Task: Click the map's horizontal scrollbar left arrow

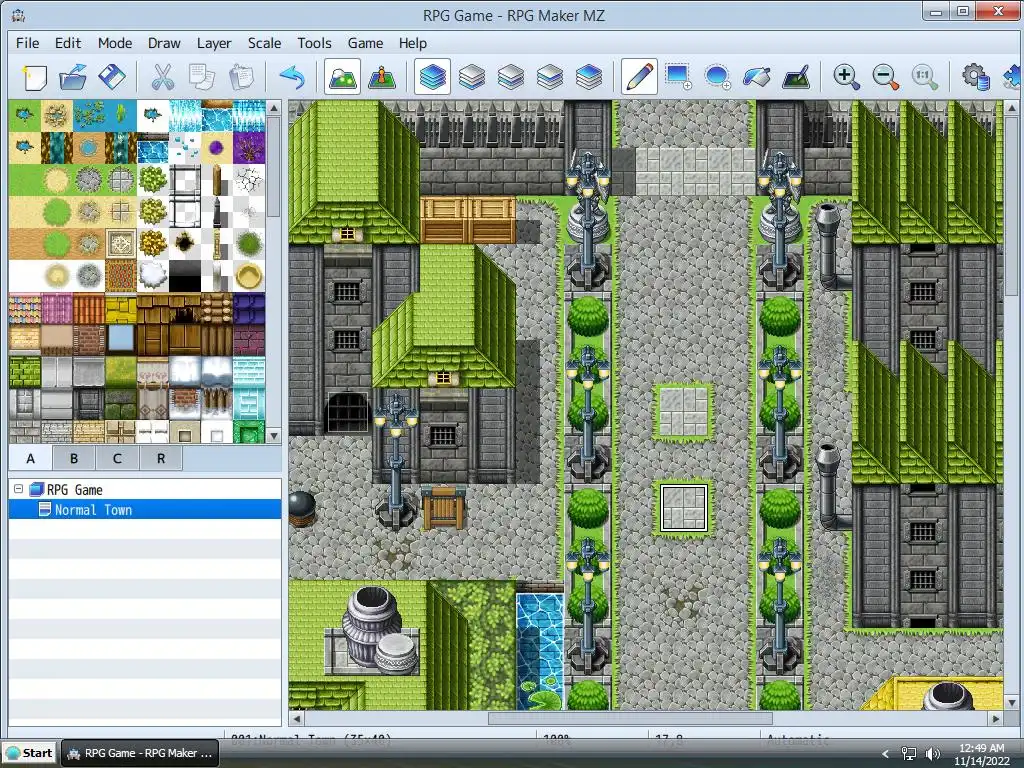Action: pyautogui.click(x=296, y=718)
